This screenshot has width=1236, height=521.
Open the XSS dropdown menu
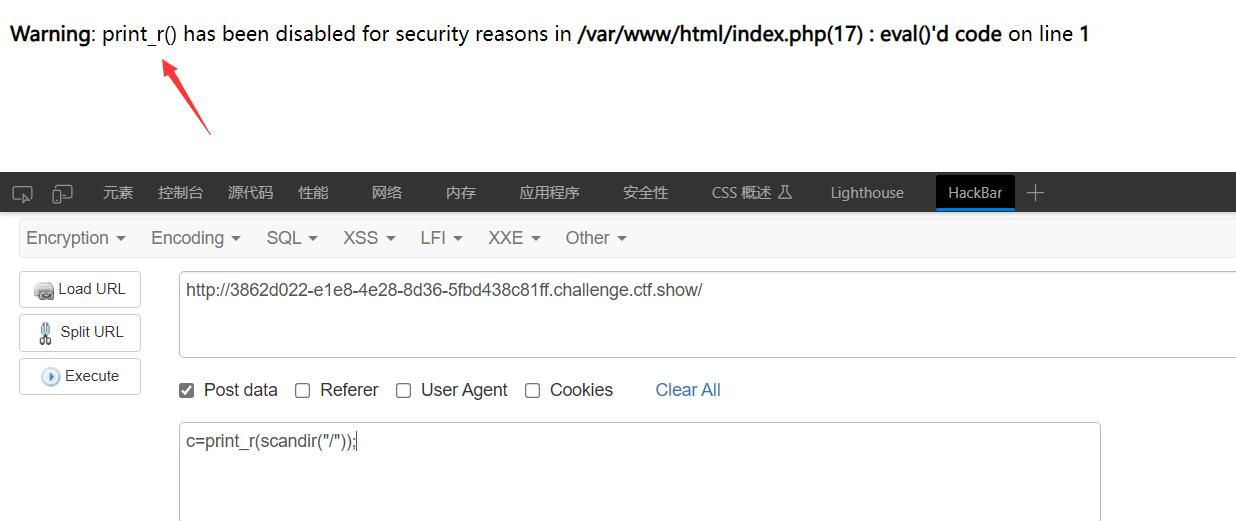[369, 238]
